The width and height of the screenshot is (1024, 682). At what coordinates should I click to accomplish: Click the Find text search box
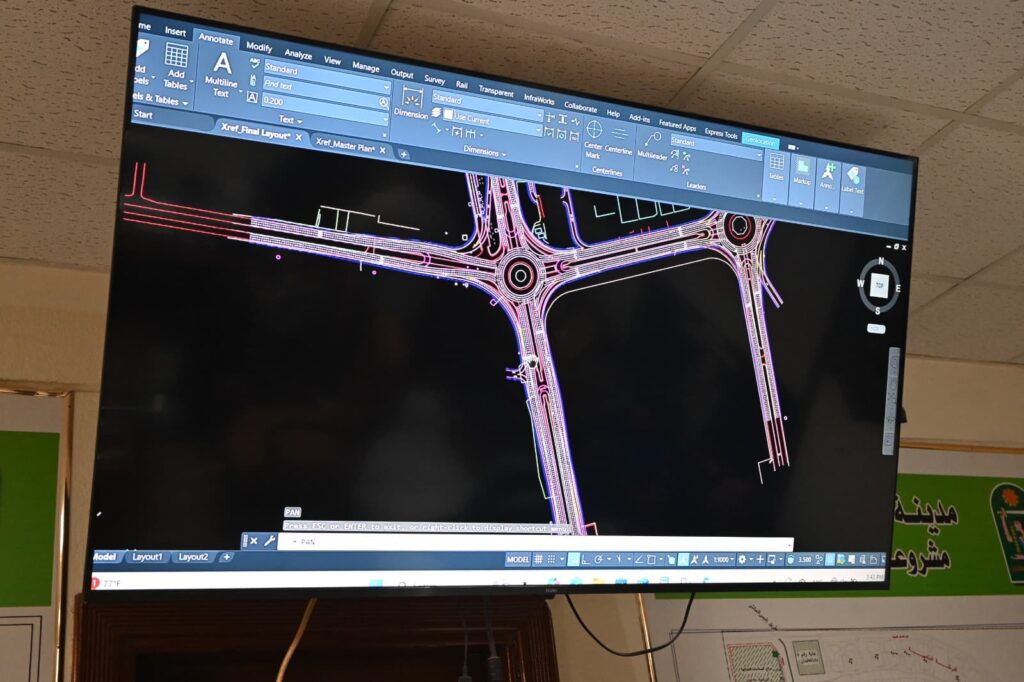click(x=322, y=86)
